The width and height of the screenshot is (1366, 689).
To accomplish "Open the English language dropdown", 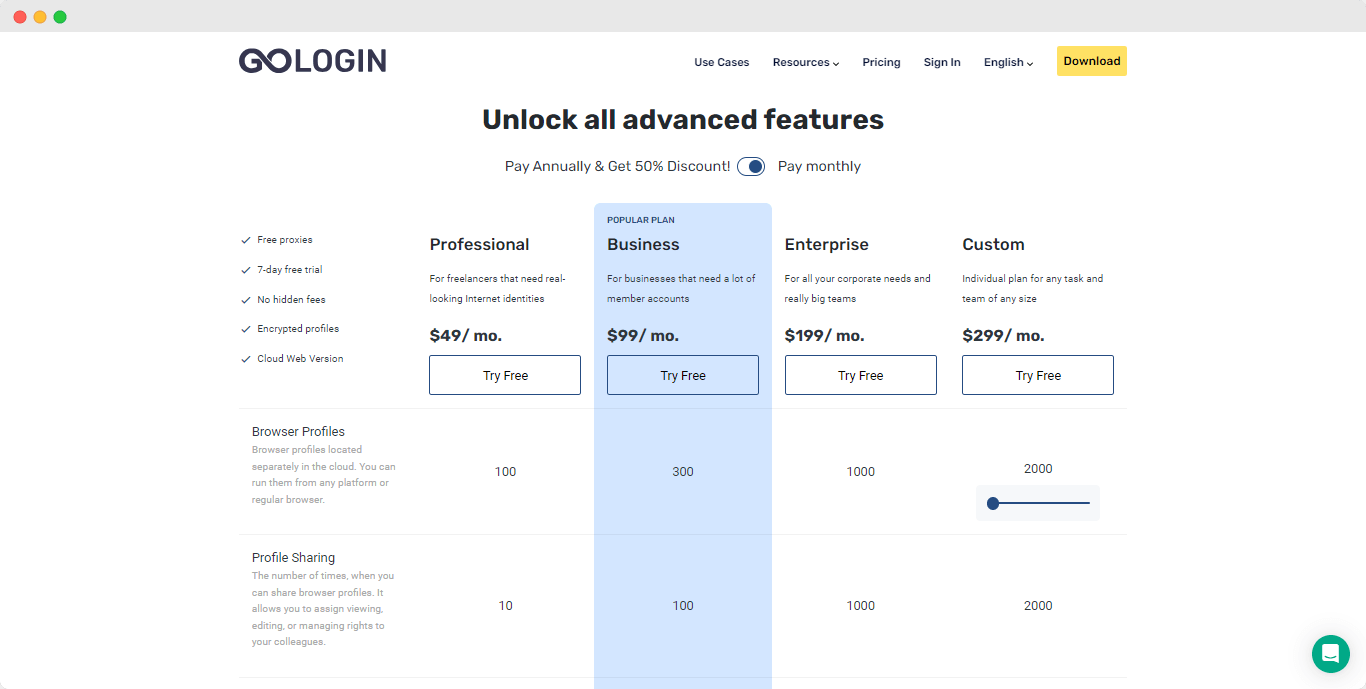I will pyautogui.click(x=1008, y=62).
